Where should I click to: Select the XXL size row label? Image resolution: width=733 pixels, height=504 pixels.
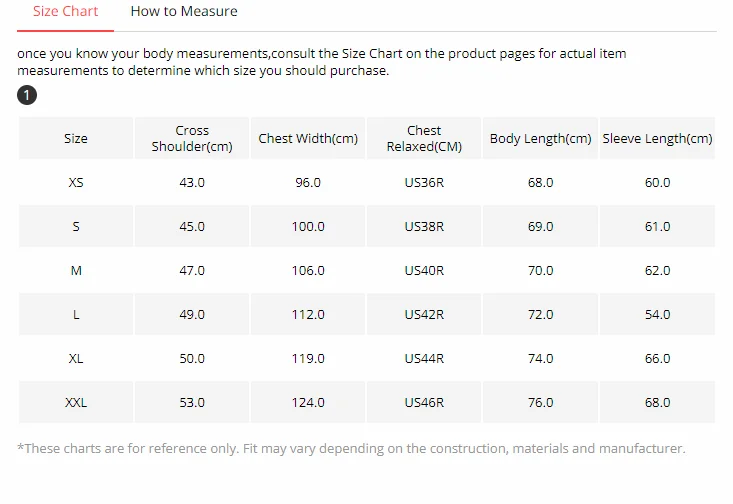click(76, 403)
